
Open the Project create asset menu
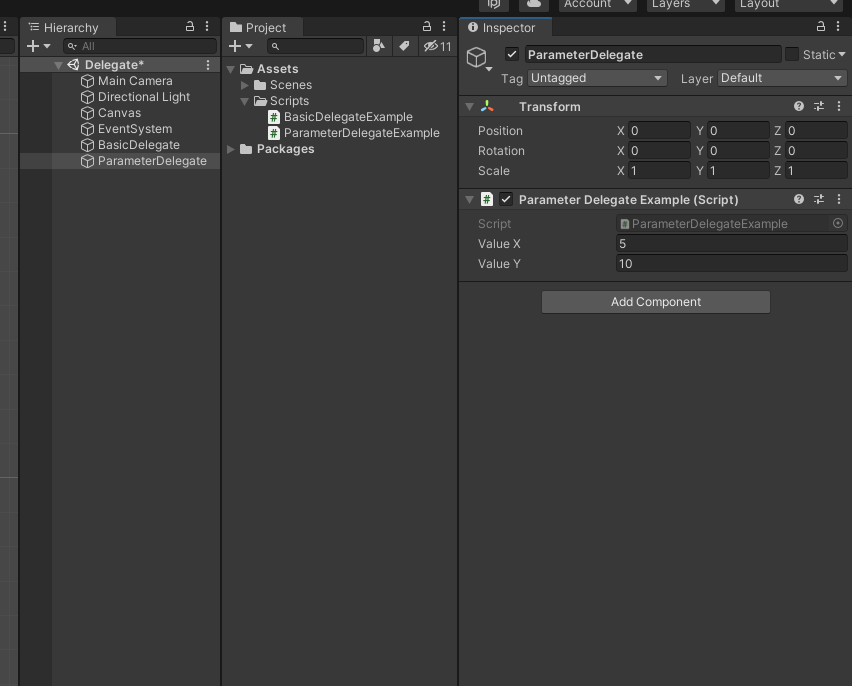point(240,46)
